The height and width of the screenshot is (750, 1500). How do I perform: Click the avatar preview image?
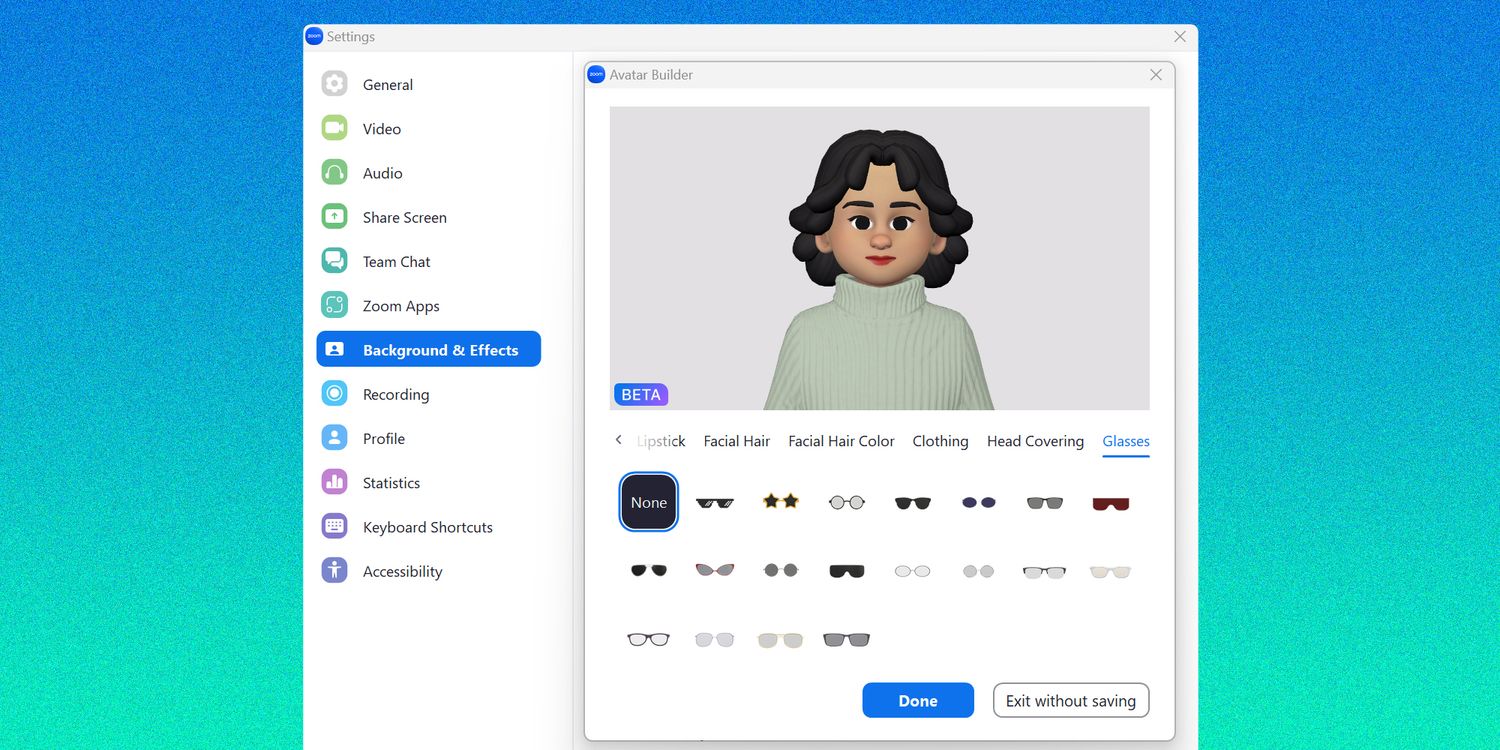[879, 258]
